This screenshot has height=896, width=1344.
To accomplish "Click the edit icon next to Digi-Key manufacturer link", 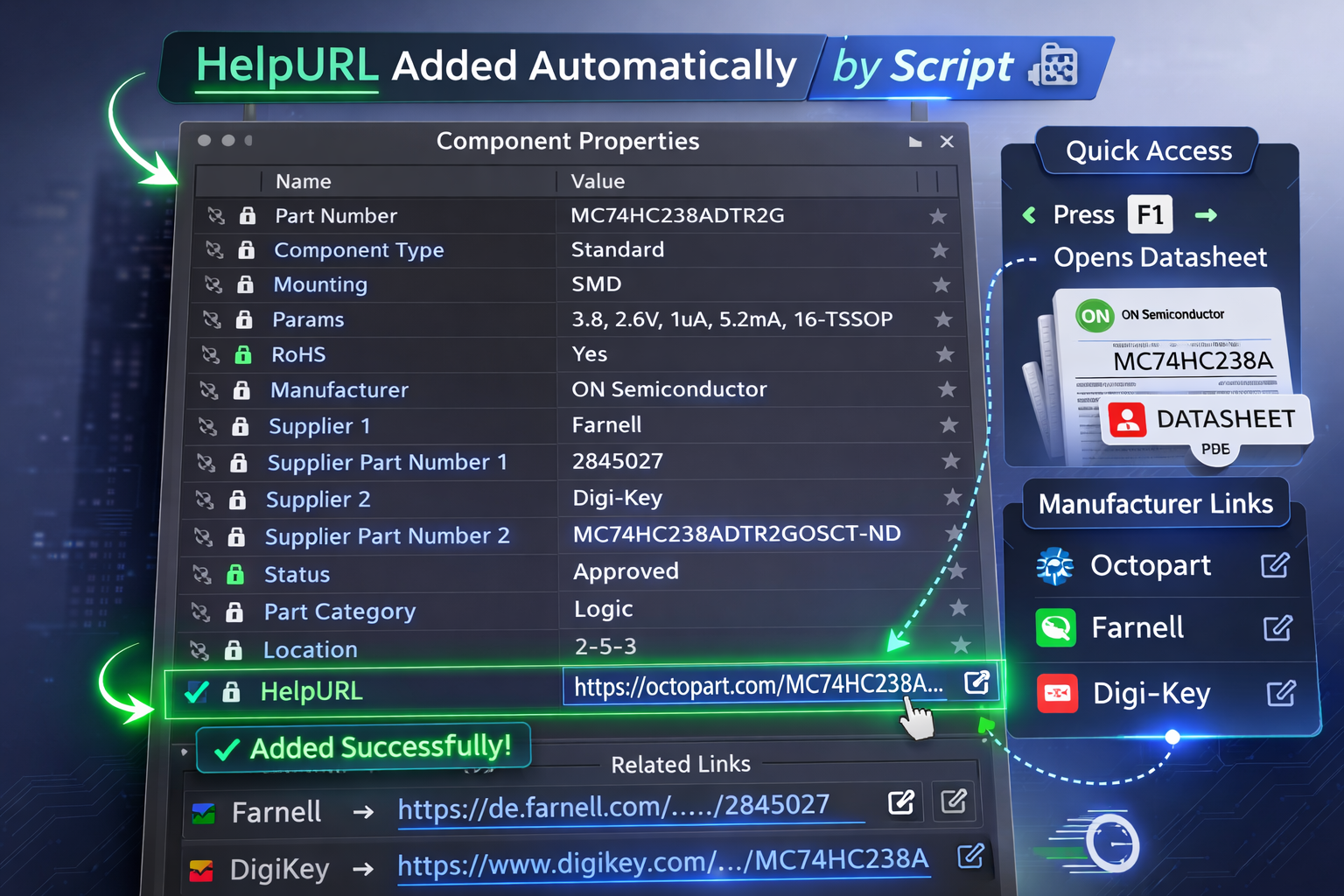I will [x=1281, y=694].
